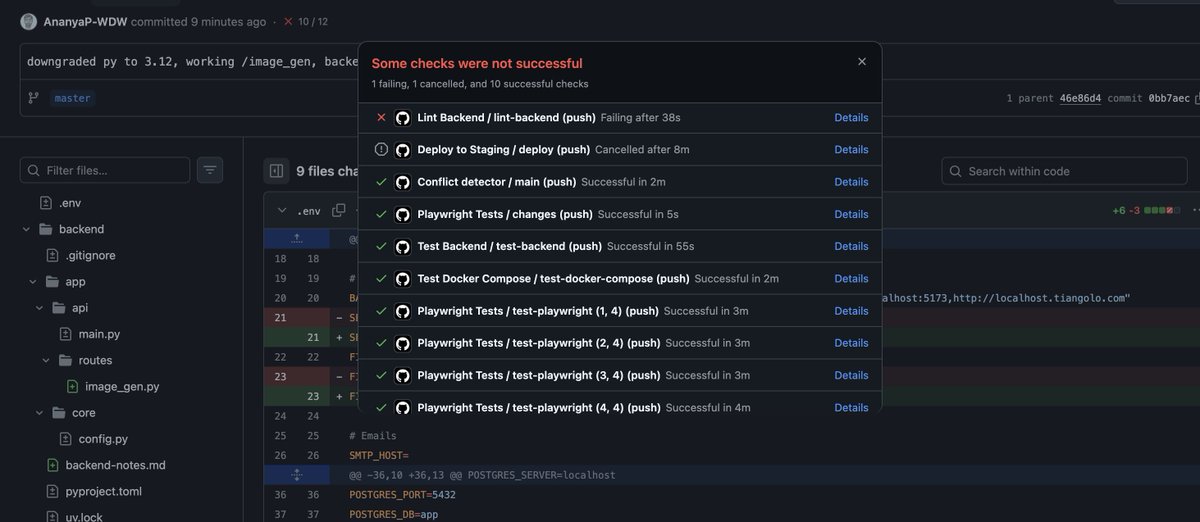
Task: Toggle the file tree sidebar icon
Action: tap(277, 171)
